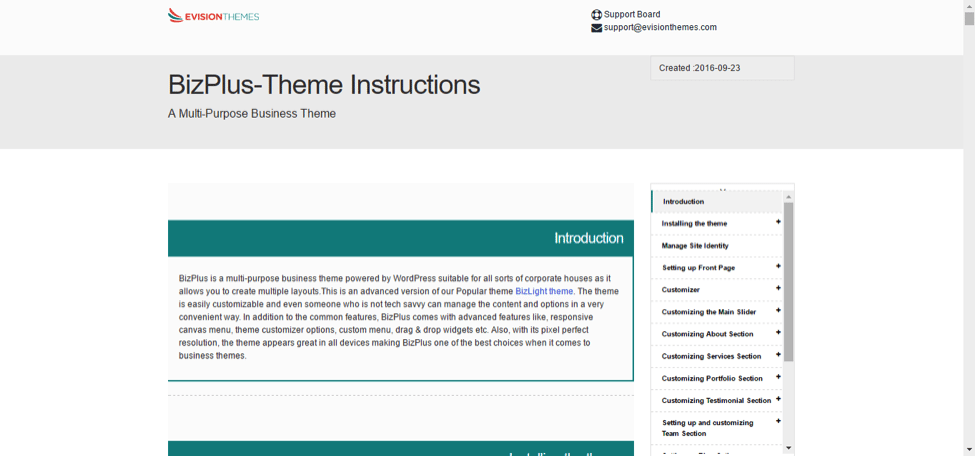The height and width of the screenshot is (457, 975).
Task: Click the page scrollbar up arrow
Action: (969, 5)
